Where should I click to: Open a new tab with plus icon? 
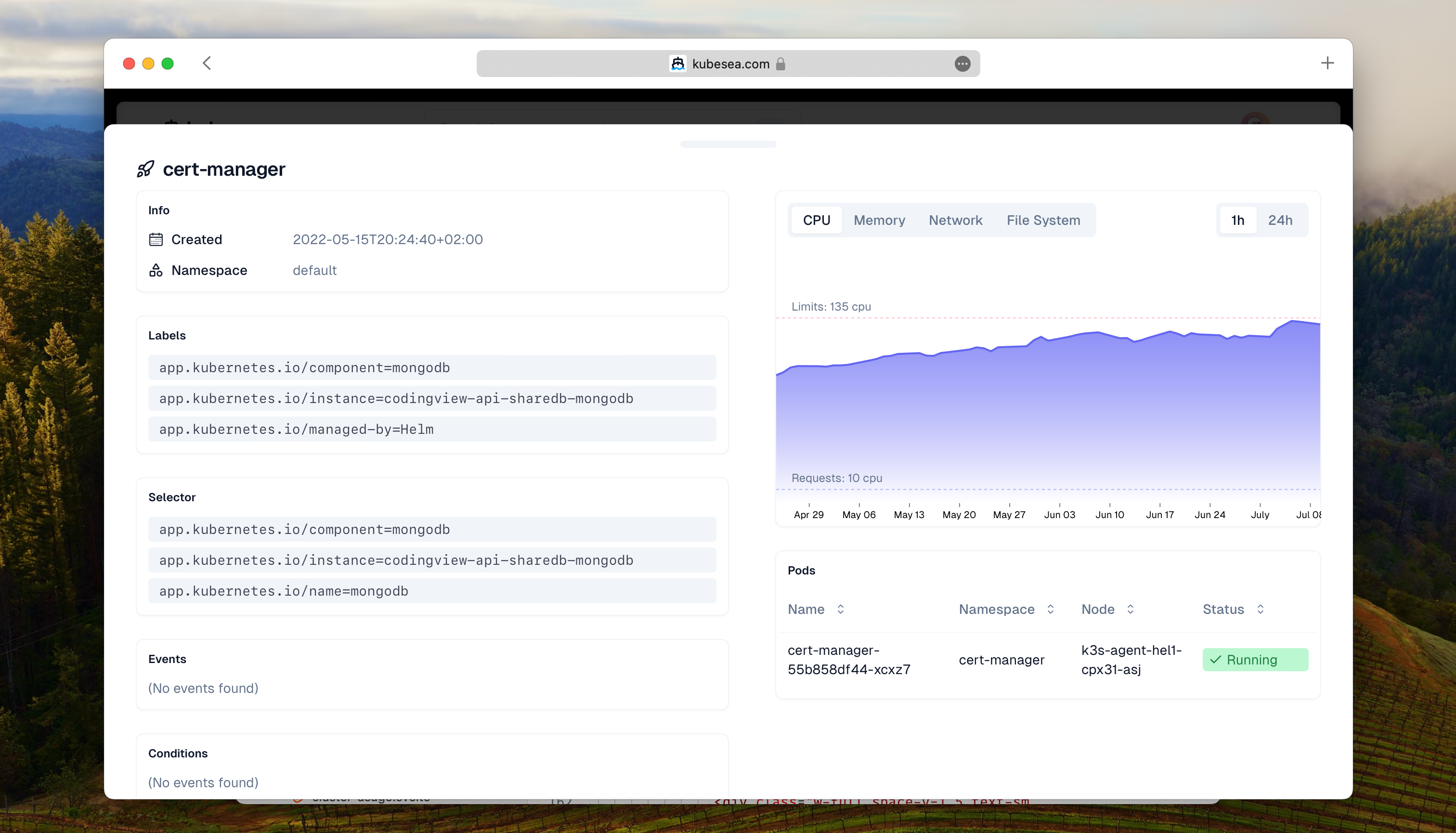coord(1327,63)
